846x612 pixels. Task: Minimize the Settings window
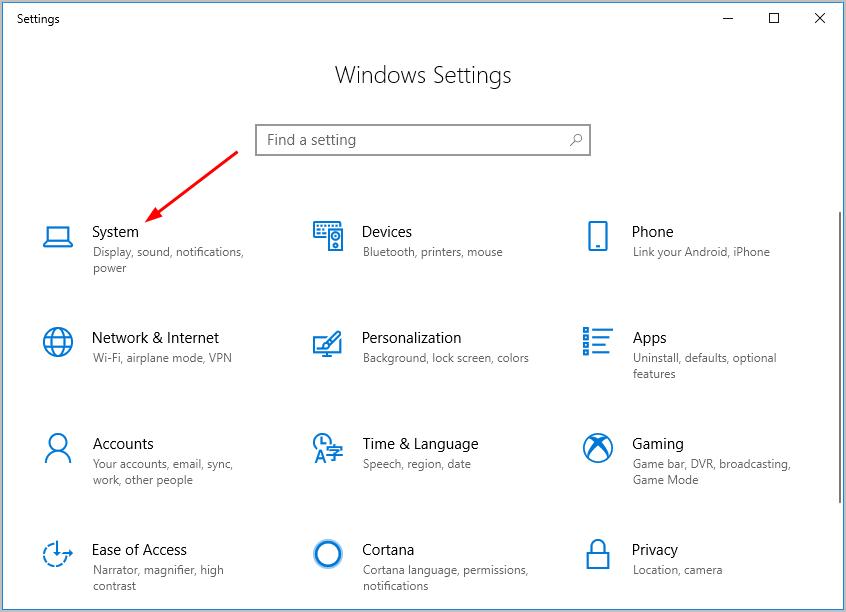coord(728,18)
